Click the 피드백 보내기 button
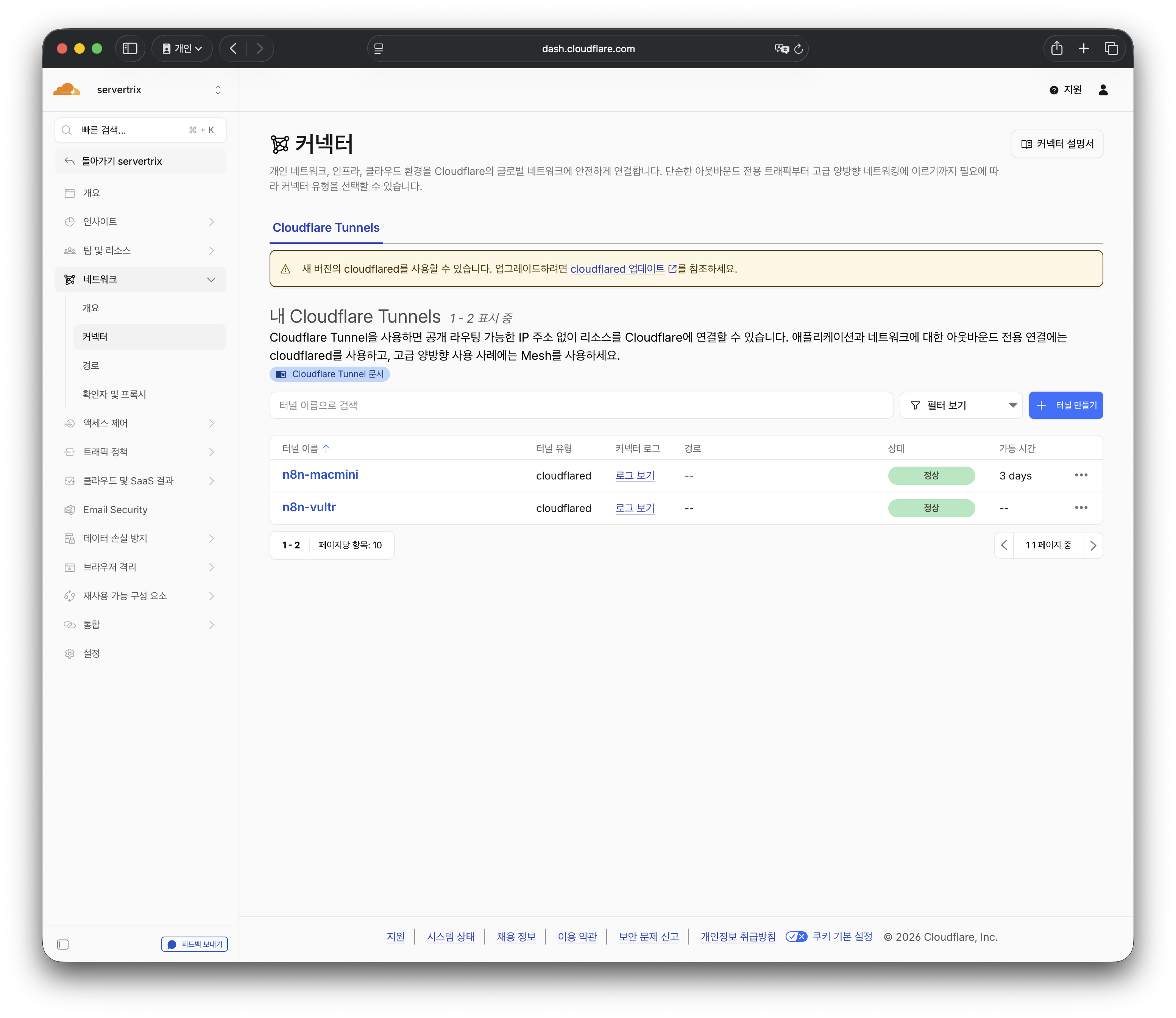This screenshot has height=1018, width=1176. tap(195, 944)
